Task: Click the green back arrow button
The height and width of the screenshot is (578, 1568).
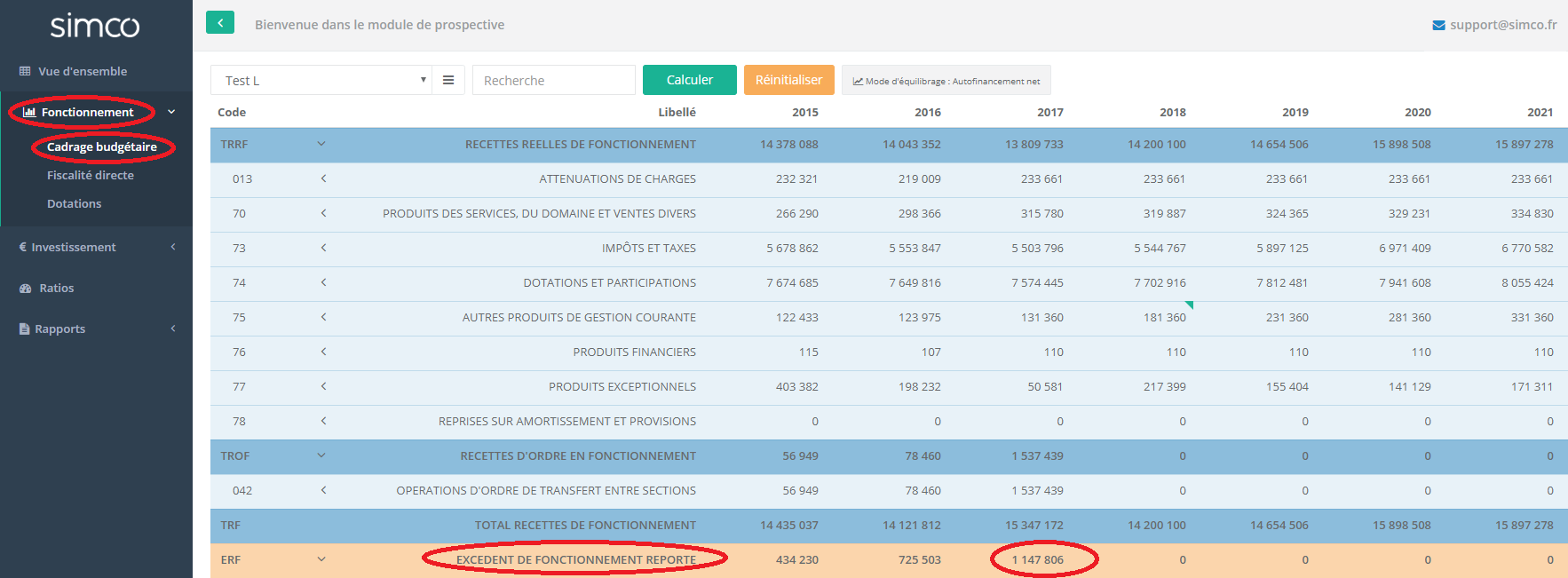Action: tap(219, 23)
